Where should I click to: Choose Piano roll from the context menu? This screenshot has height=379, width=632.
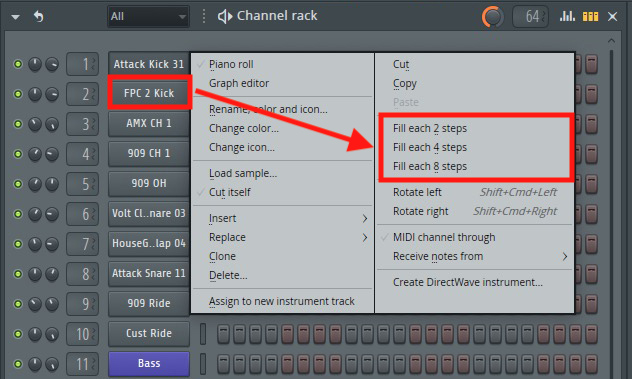point(231,65)
